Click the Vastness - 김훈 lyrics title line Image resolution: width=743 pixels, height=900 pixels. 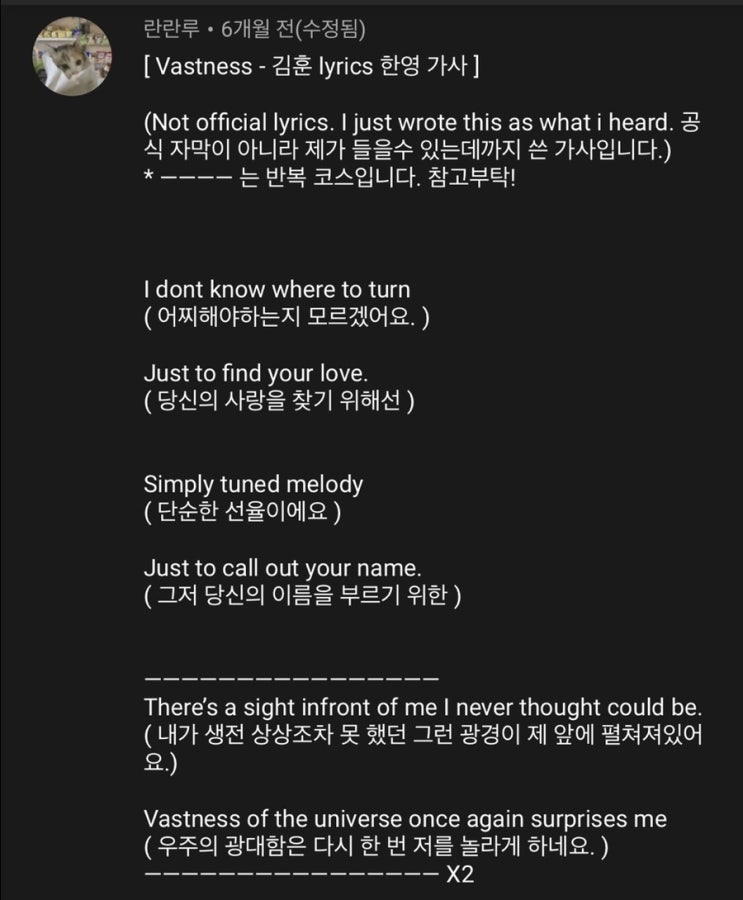pyautogui.click(x=312, y=68)
